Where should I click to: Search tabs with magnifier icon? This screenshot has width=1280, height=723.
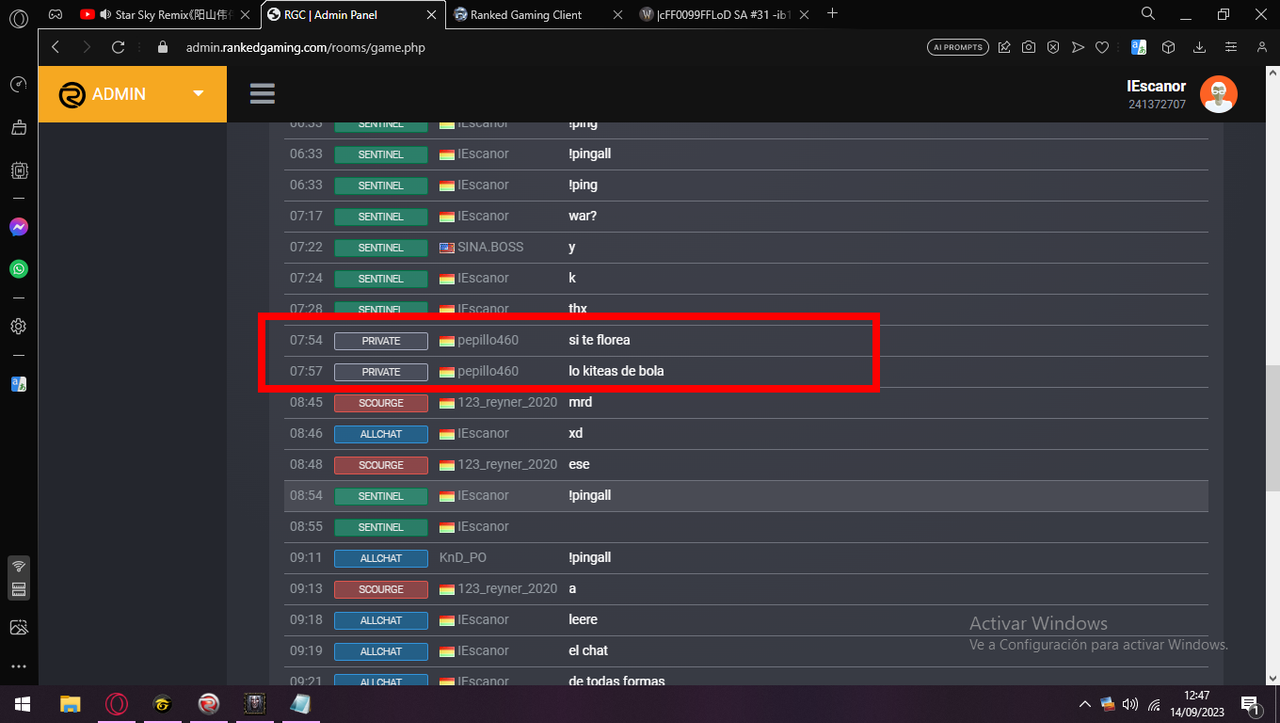pyautogui.click(x=1148, y=14)
